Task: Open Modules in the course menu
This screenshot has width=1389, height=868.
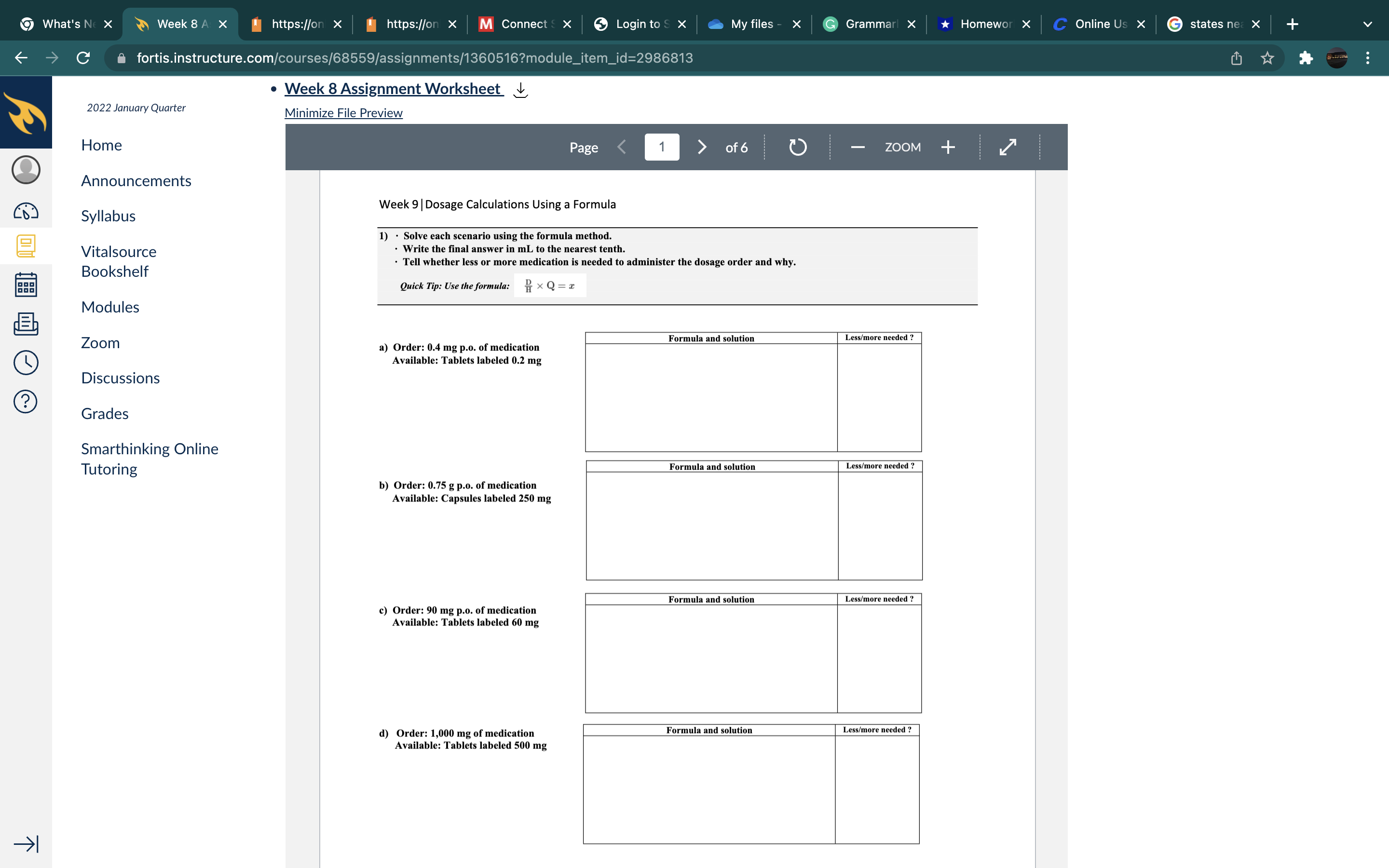Action: pyautogui.click(x=110, y=307)
